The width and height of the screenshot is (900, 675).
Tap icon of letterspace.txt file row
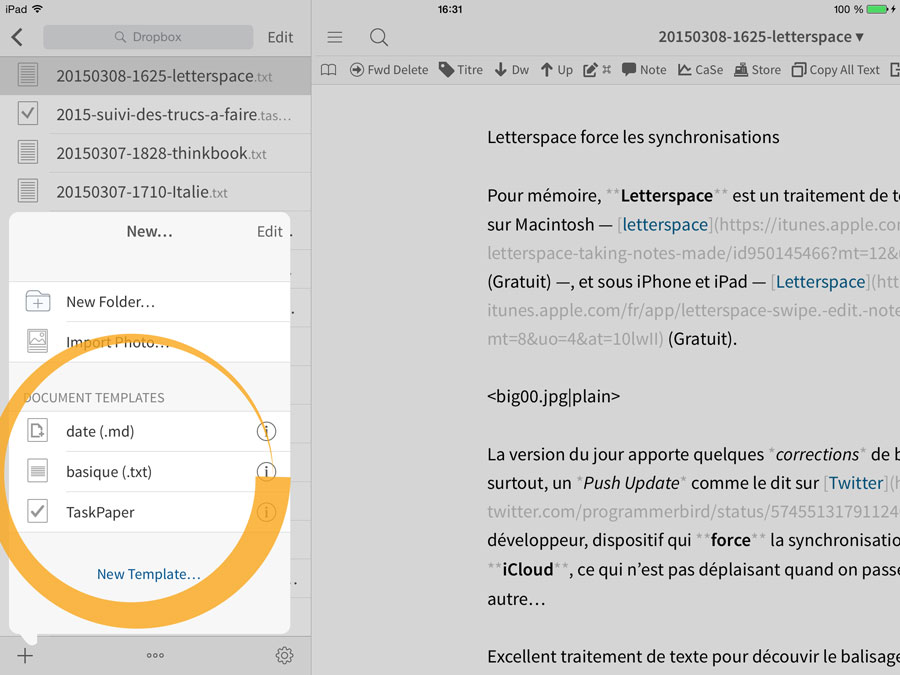pyautogui.click(x=28, y=75)
